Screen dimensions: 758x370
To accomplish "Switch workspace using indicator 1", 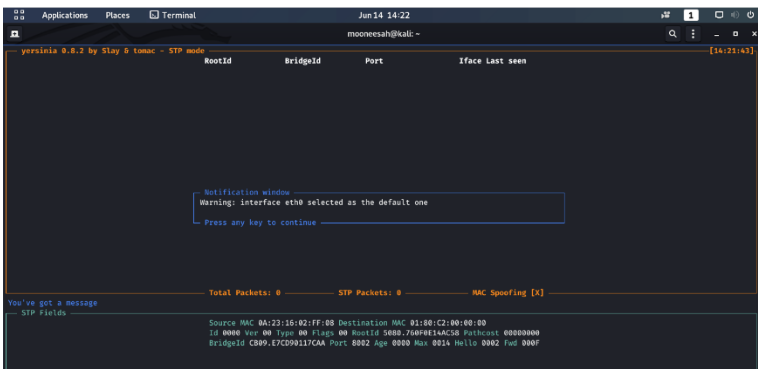I will click(x=691, y=15).
